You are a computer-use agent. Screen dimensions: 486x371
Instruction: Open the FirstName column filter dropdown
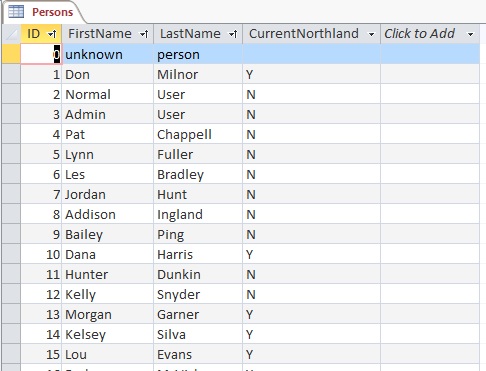pos(144,34)
